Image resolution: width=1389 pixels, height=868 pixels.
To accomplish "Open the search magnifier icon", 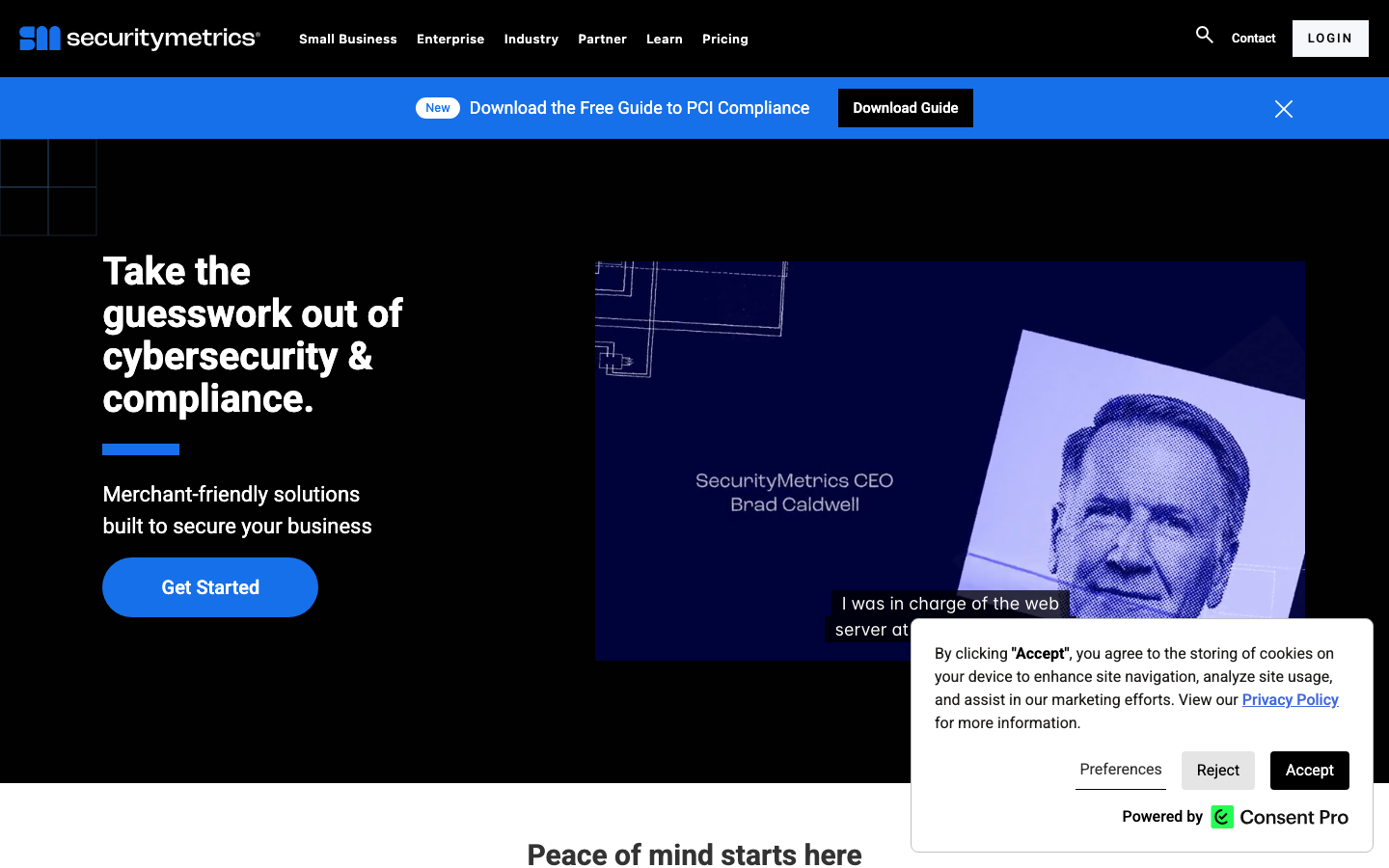I will (x=1205, y=35).
